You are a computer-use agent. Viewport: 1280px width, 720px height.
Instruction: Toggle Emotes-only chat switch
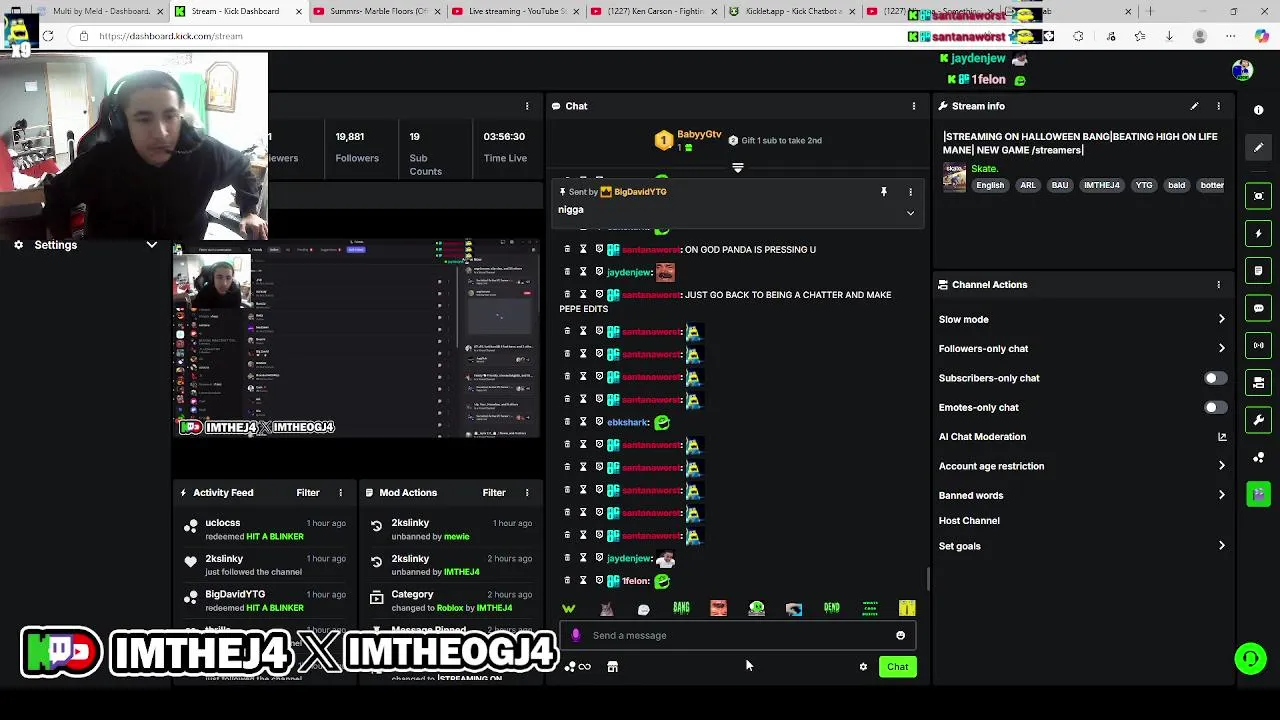(x=1215, y=408)
